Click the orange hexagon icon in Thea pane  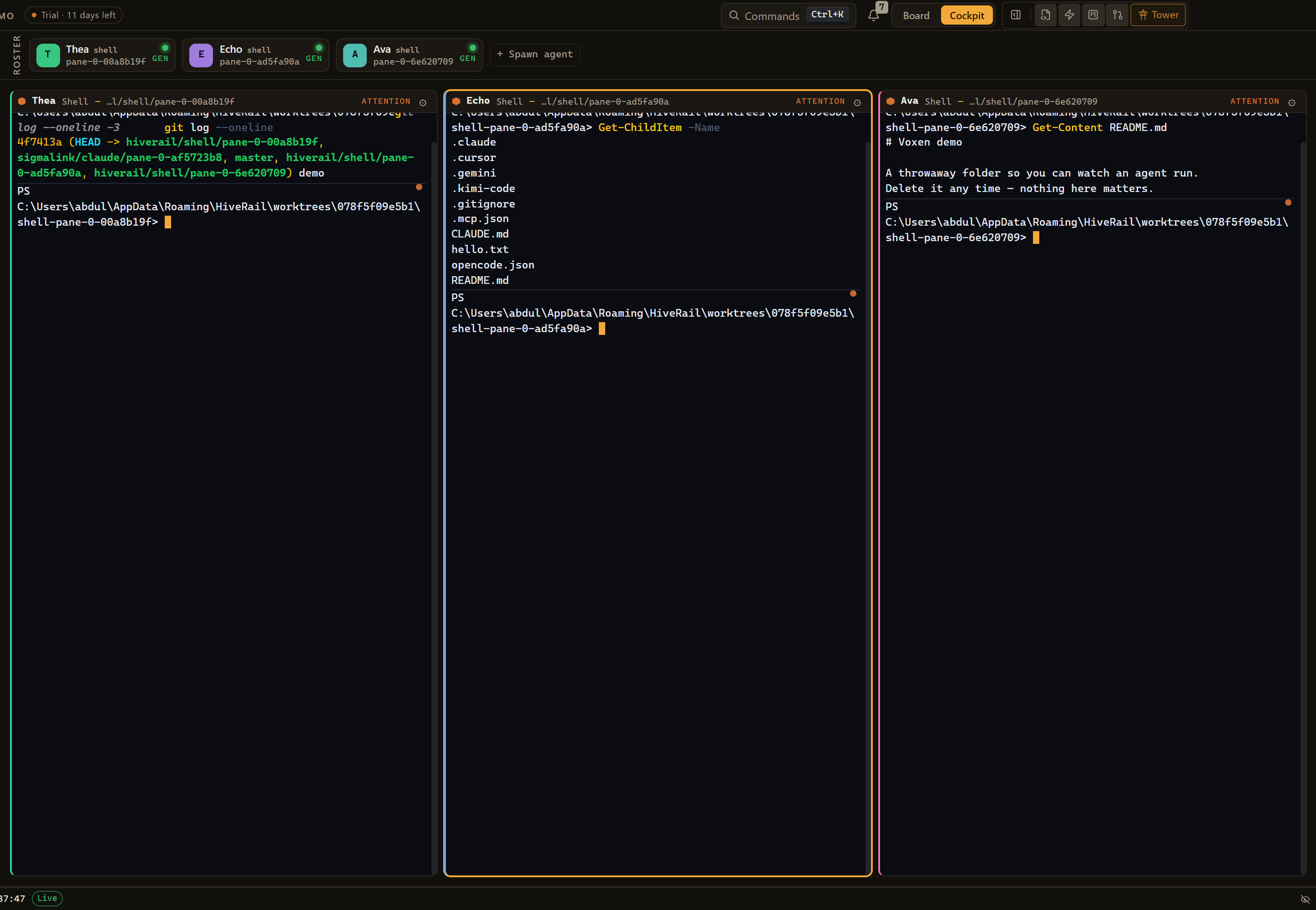coord(22,101)
